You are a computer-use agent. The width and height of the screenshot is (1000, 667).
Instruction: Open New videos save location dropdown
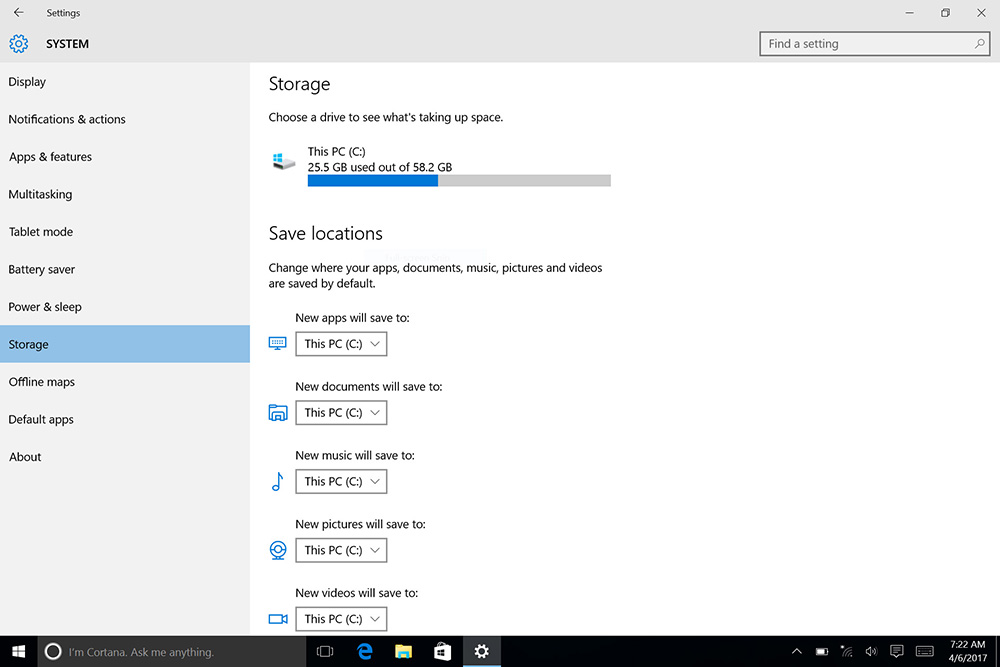341,619
